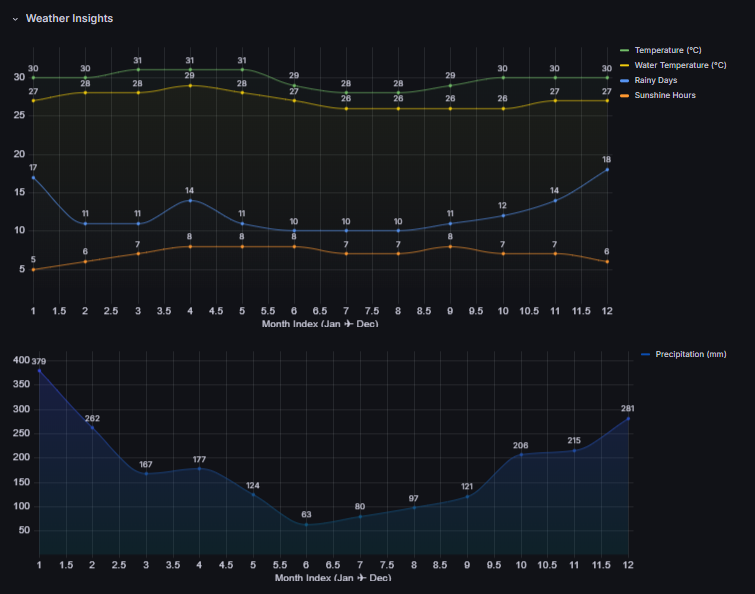The image size is (755, 594).
Task: Toggle the Rainy Days legend series
Action: click(658, 80)
